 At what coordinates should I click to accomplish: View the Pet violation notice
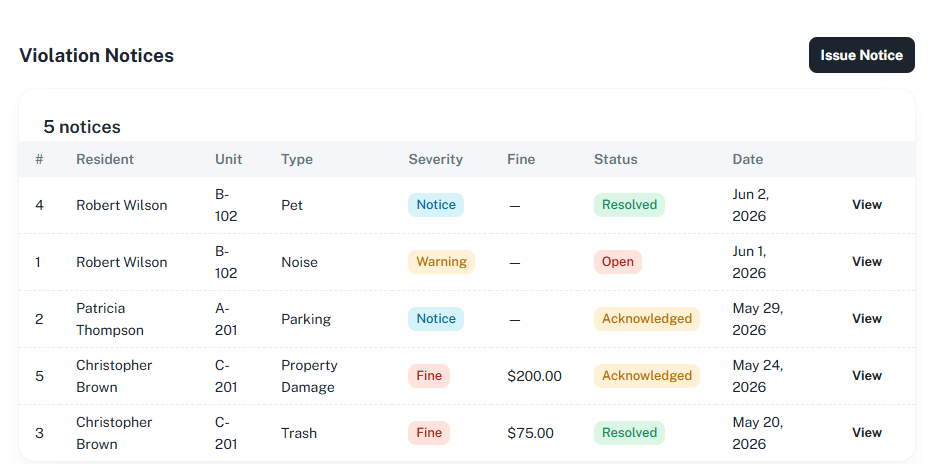[x=866, y=205]
